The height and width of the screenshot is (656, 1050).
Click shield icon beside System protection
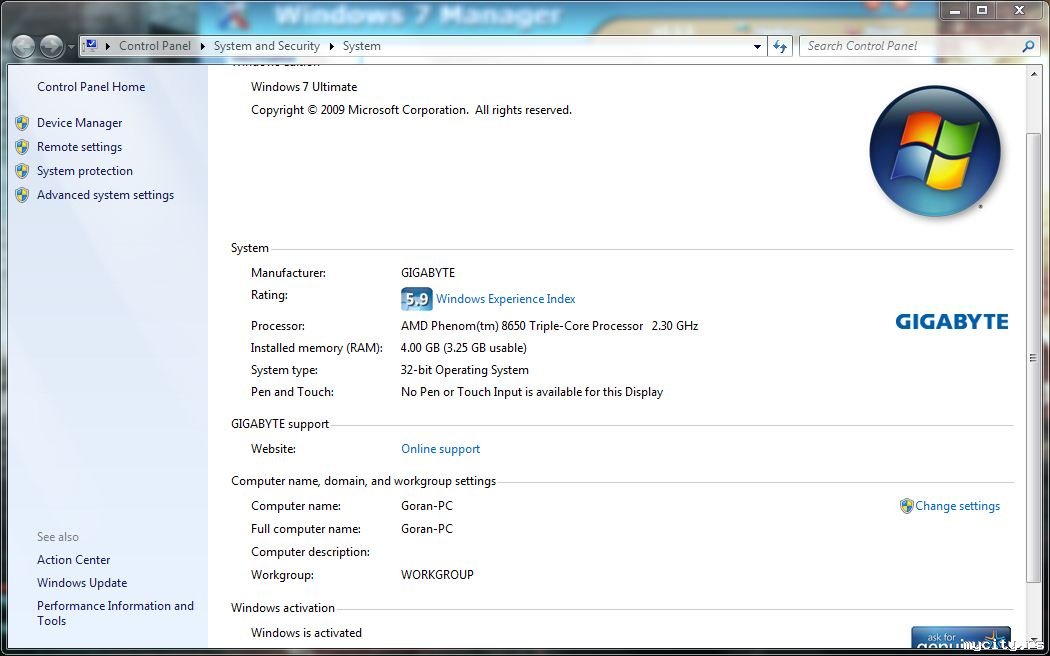point(22,171)
